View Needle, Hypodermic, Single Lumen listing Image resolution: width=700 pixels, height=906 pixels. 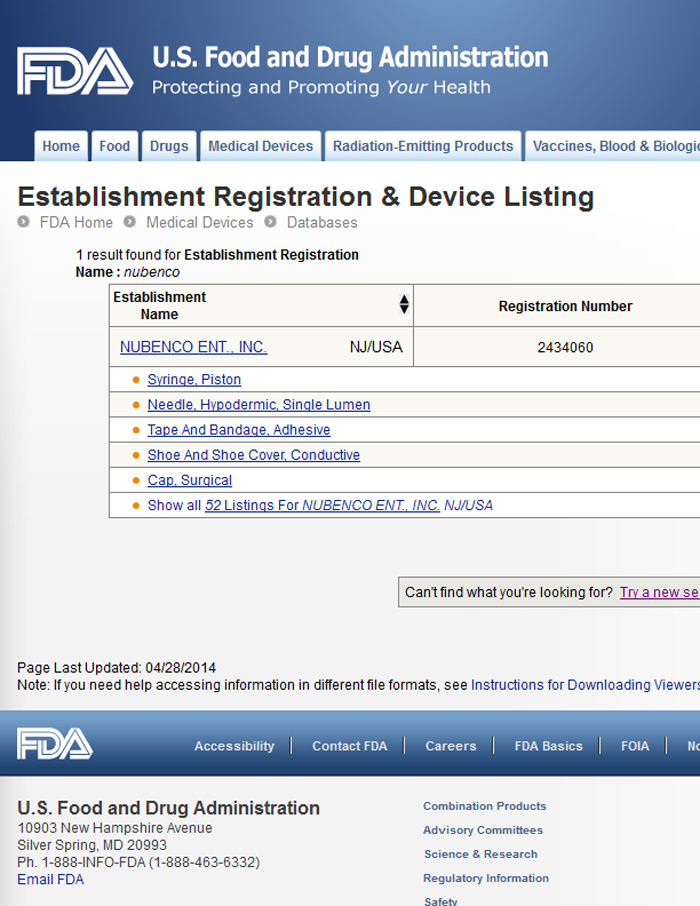(259, 404)
